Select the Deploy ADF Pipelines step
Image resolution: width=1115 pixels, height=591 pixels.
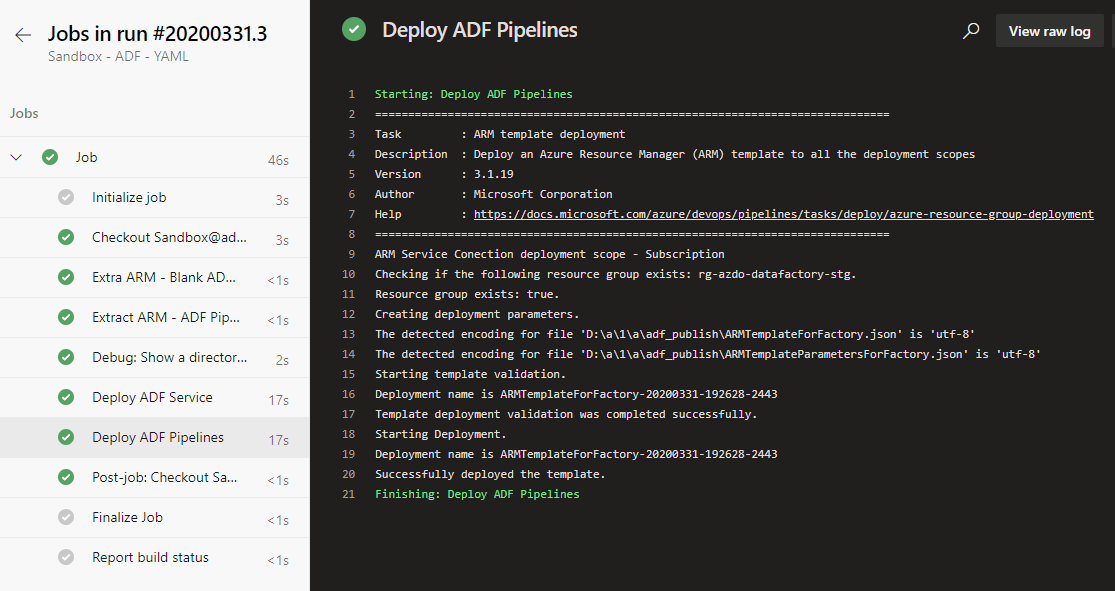(x=155, y=437)
